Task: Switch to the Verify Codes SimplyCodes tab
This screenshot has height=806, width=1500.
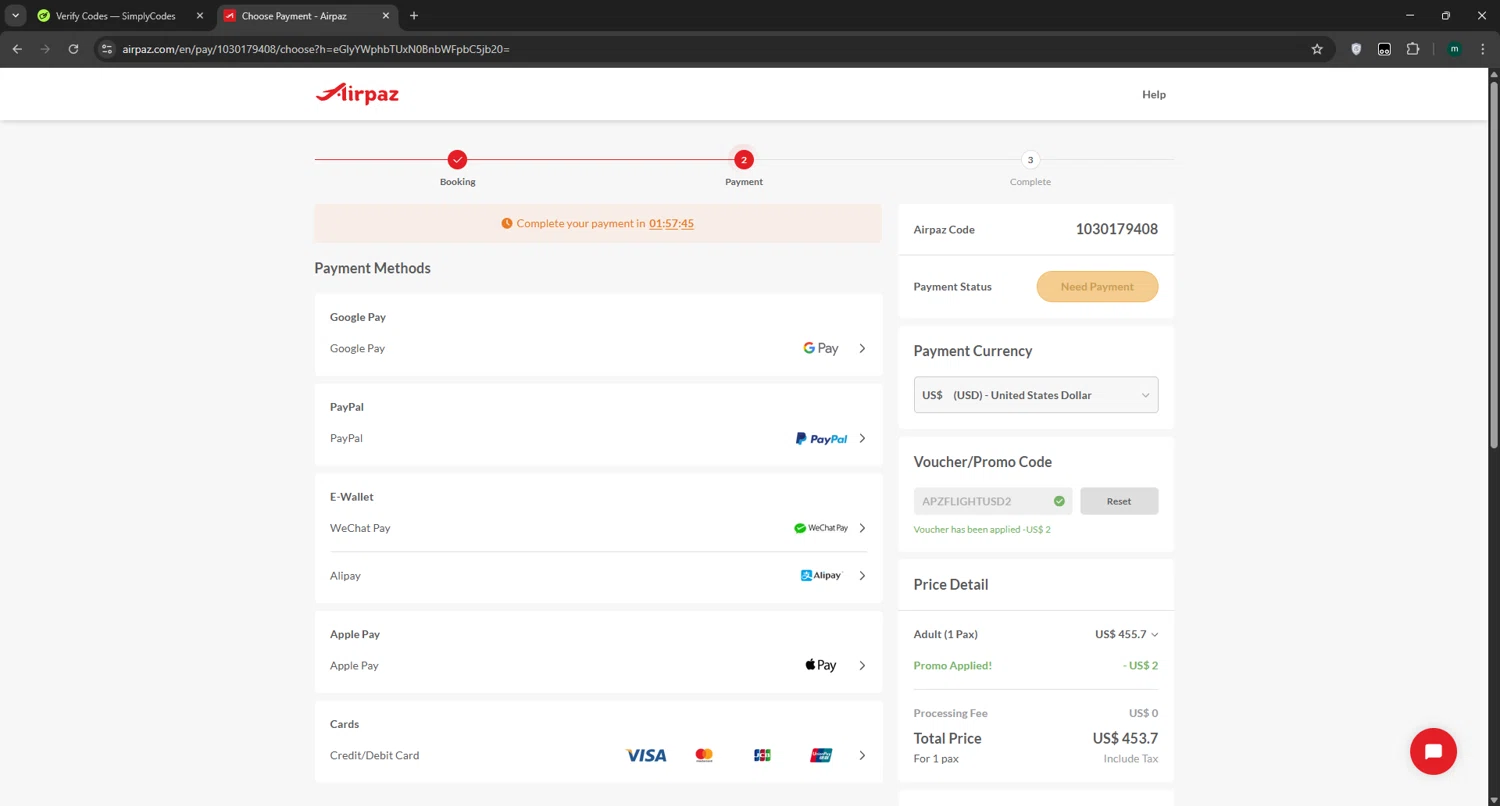Action: tap(115, 16)
